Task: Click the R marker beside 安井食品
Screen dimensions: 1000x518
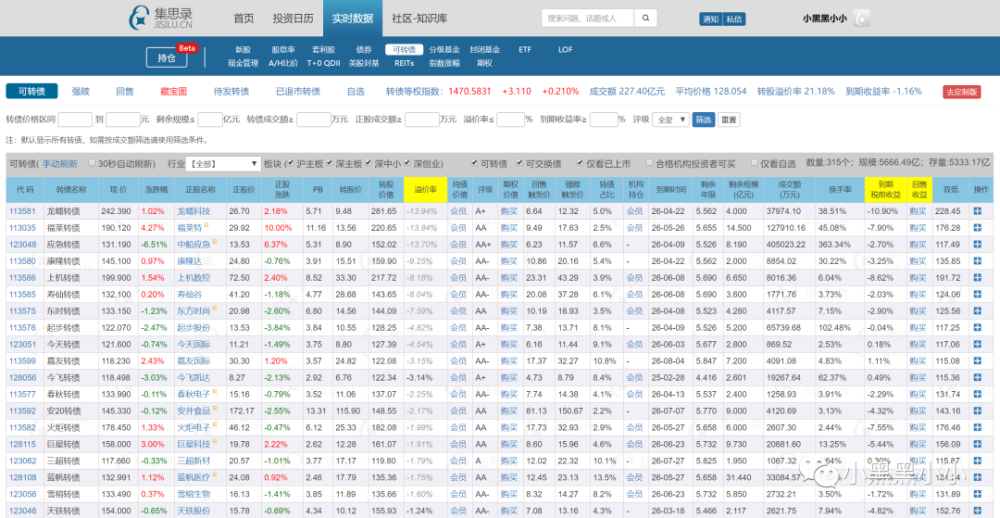Action: pos(215,409)
